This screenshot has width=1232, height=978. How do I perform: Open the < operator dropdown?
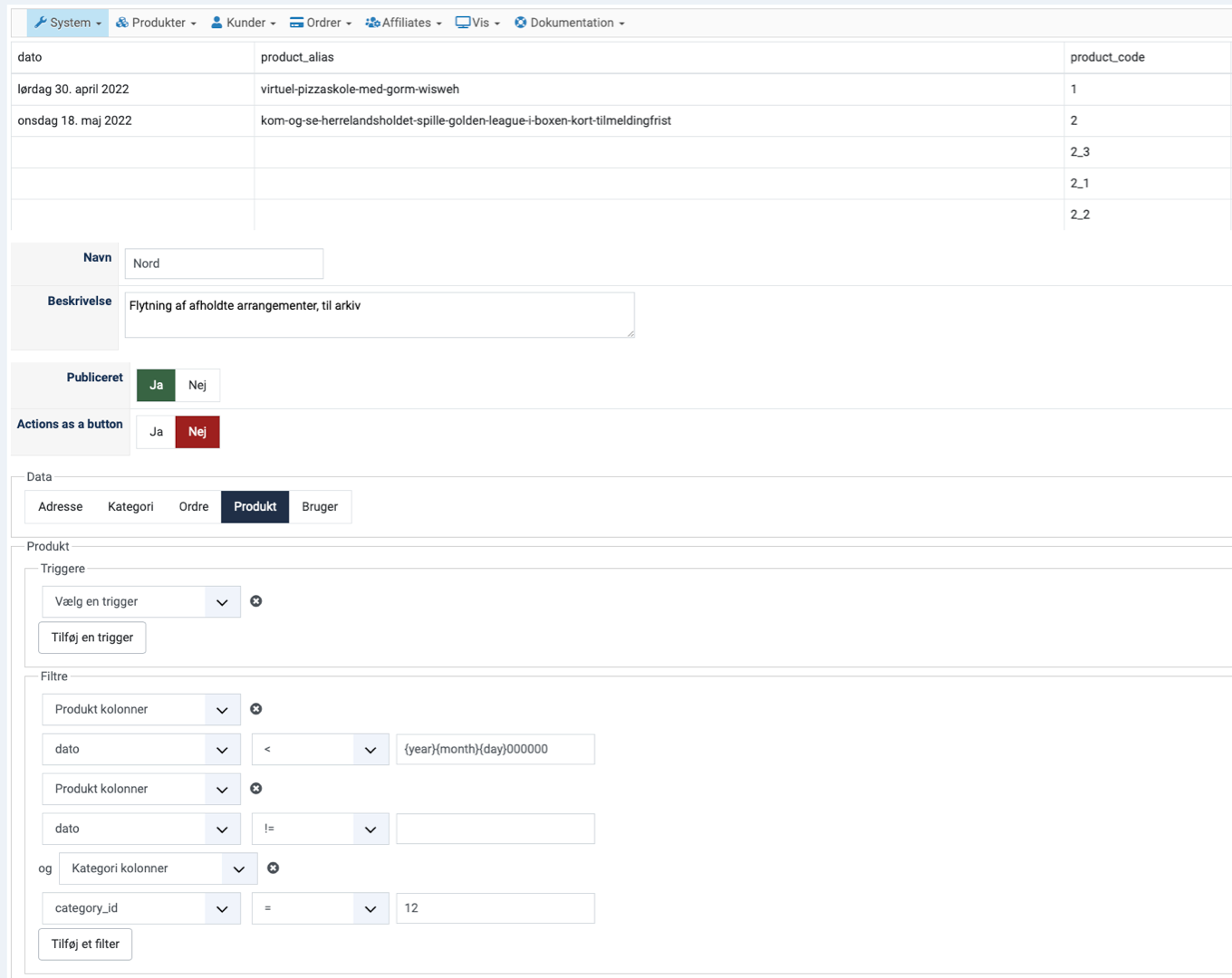coord(321,749)
